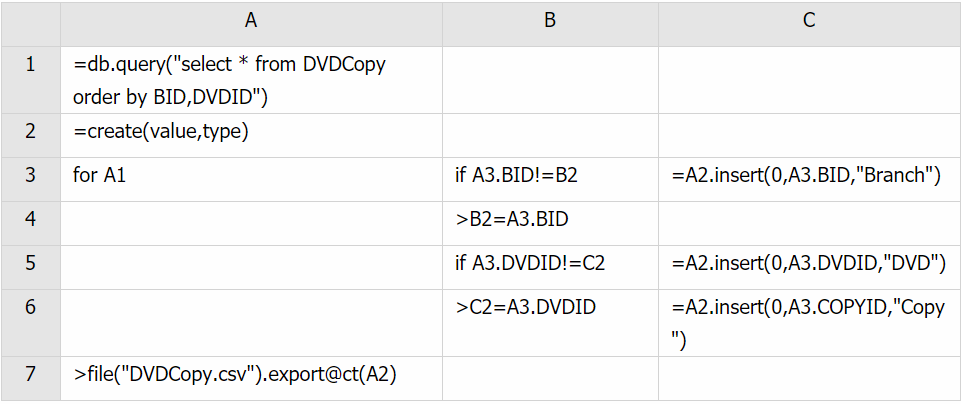This screenshot has height=404, width=961.
Task: Select the Branch insert formula cell
Action: tap(809, 179)
